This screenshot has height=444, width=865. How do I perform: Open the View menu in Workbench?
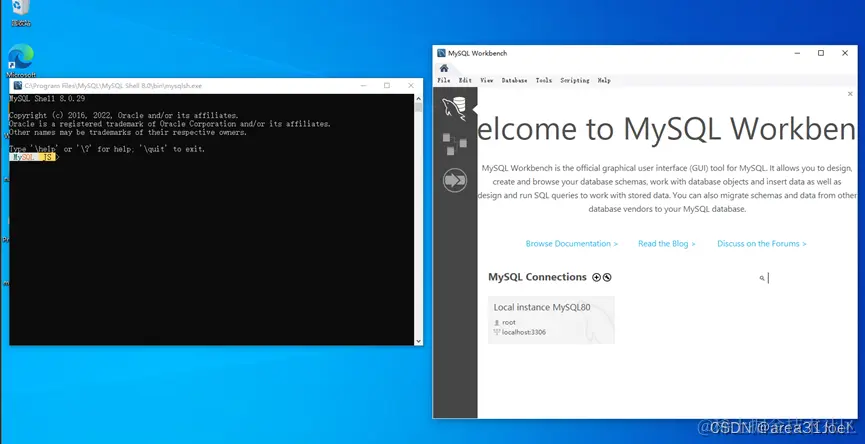[487, 81]
